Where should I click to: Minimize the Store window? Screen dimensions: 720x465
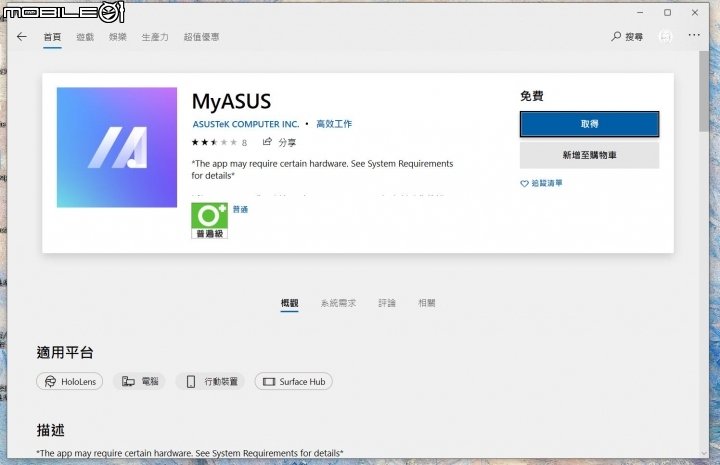[x=640, y=12]
